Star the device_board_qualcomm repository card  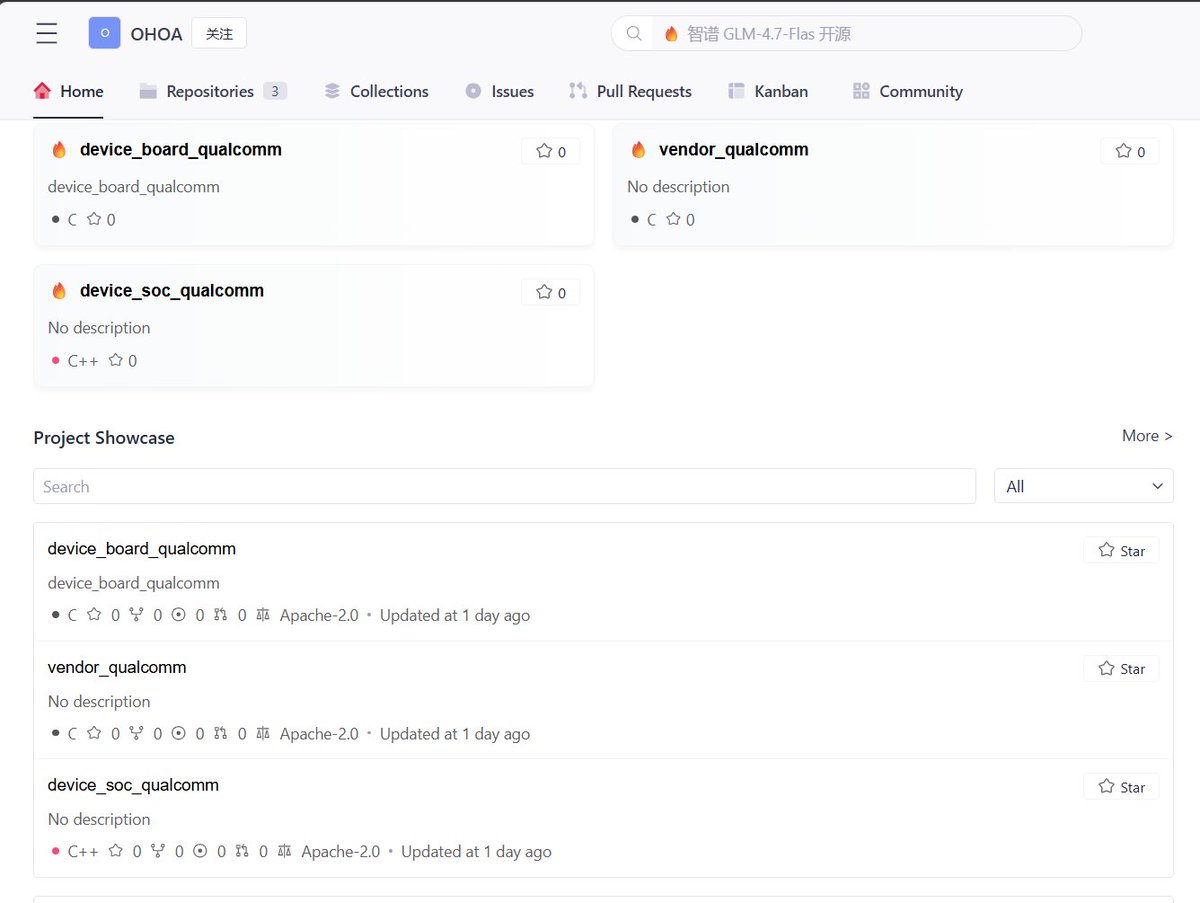(550, 151)
